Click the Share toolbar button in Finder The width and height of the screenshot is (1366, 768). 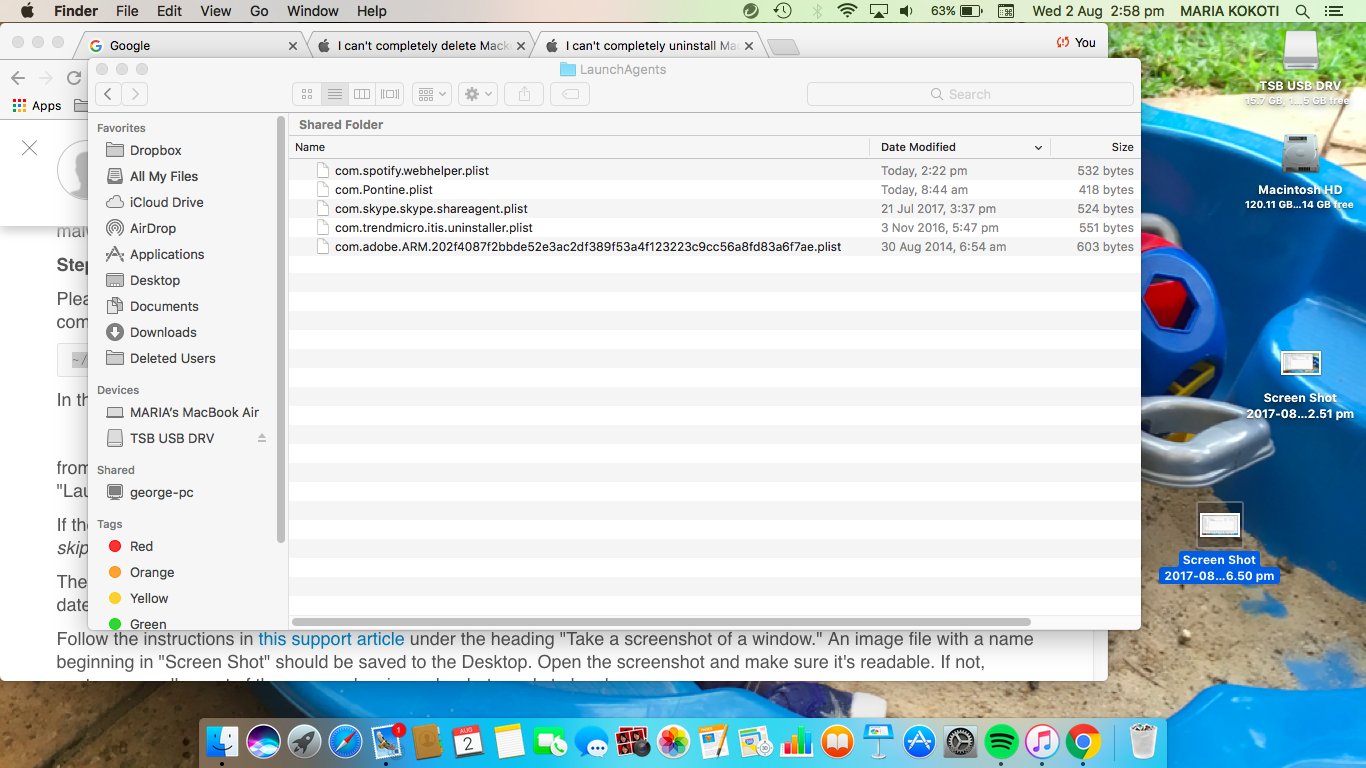coord(524,94)
